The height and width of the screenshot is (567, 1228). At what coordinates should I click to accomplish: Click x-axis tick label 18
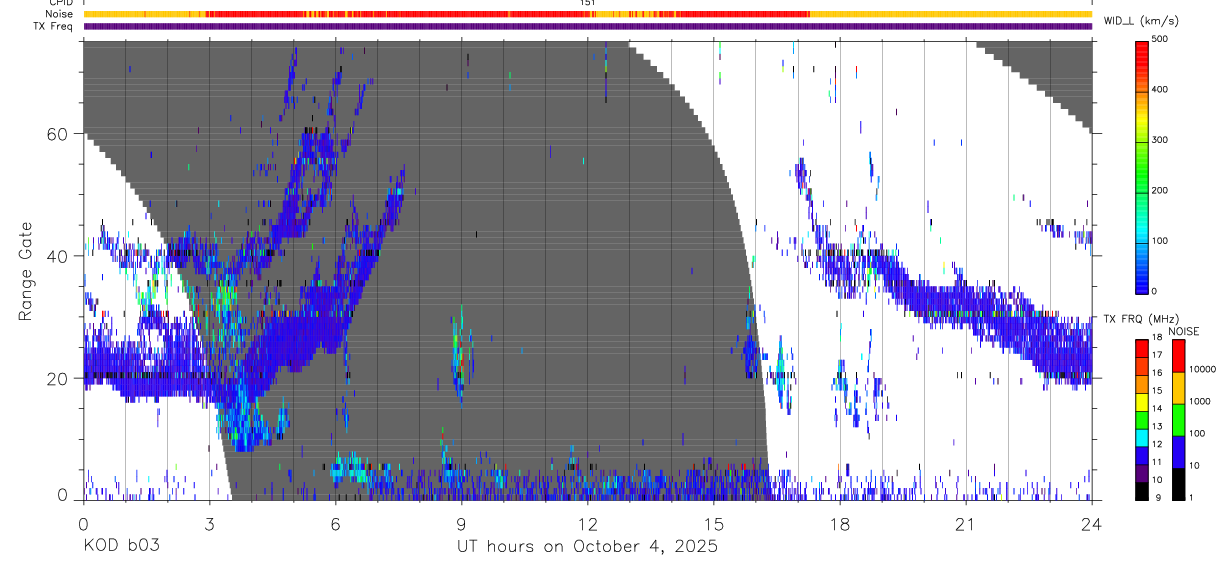[840, 523]
